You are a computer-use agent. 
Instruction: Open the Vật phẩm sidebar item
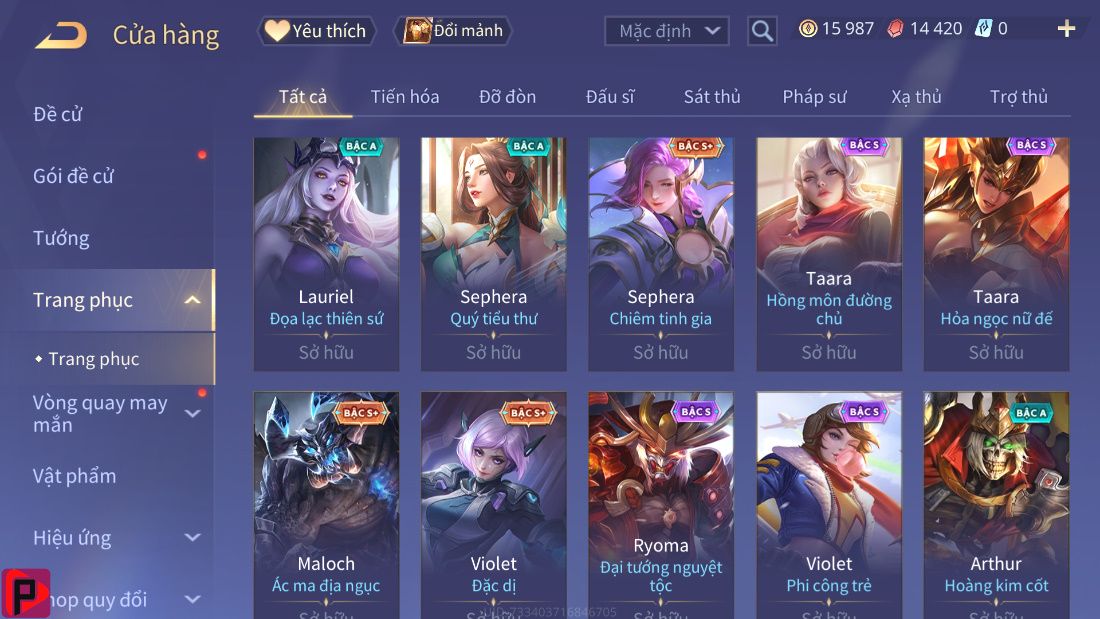74,476
